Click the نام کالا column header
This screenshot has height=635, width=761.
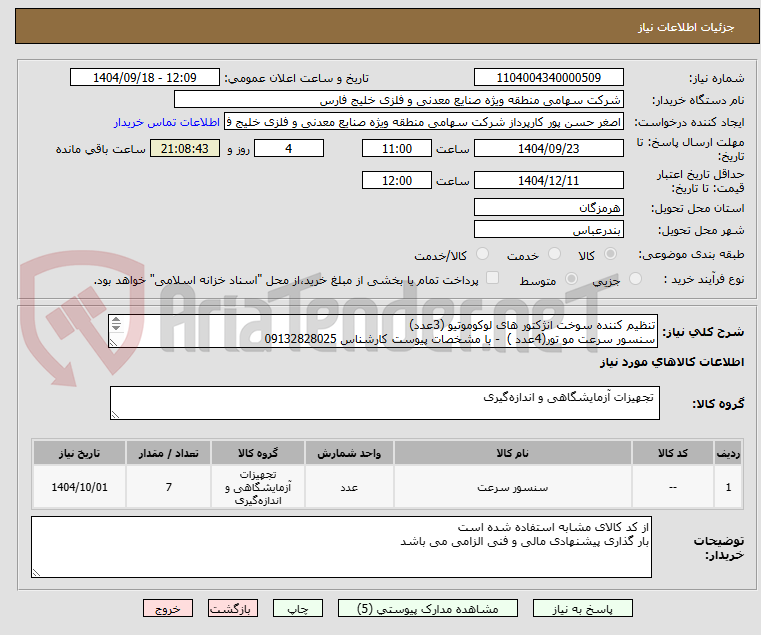pos(513,453)
